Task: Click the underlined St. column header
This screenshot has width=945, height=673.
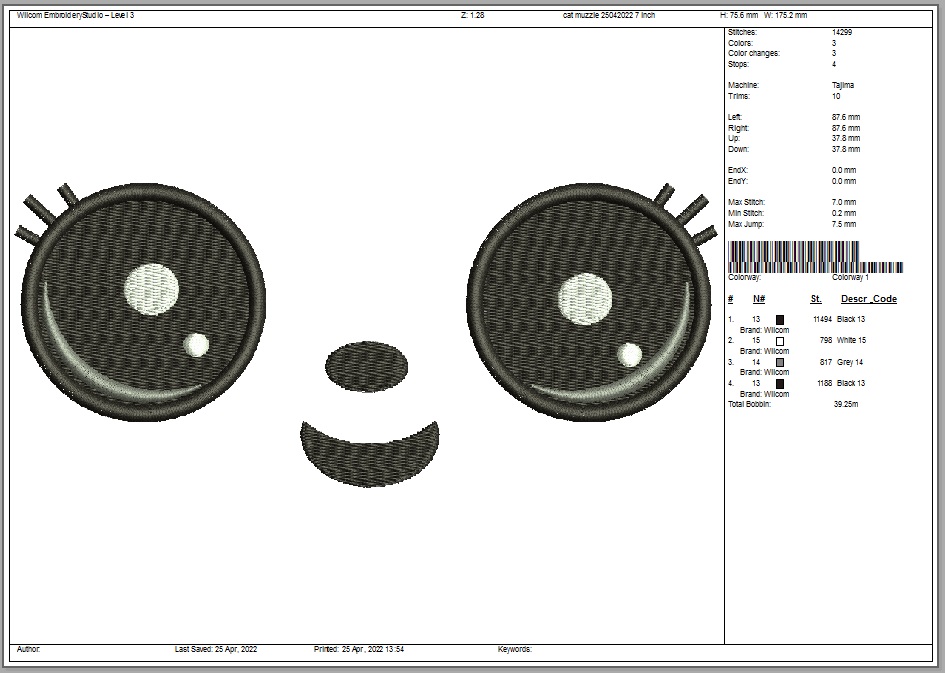Action: 816,299
